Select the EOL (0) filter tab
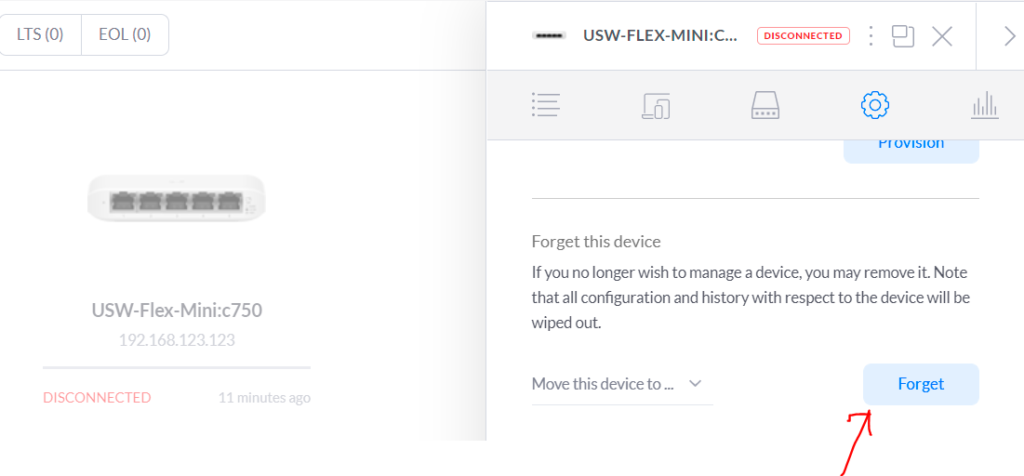1024x476 pixels. [125, 35]
